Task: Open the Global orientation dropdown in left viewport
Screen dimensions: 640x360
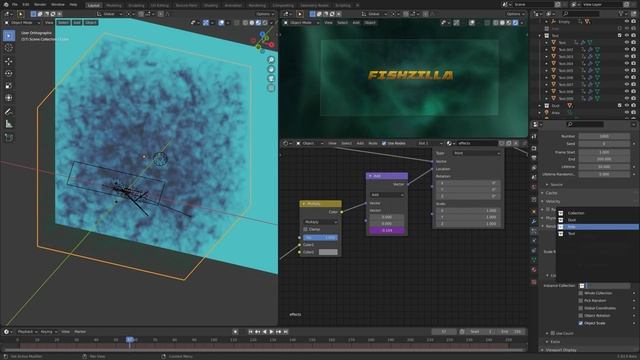Action: [x=109, y=14]
